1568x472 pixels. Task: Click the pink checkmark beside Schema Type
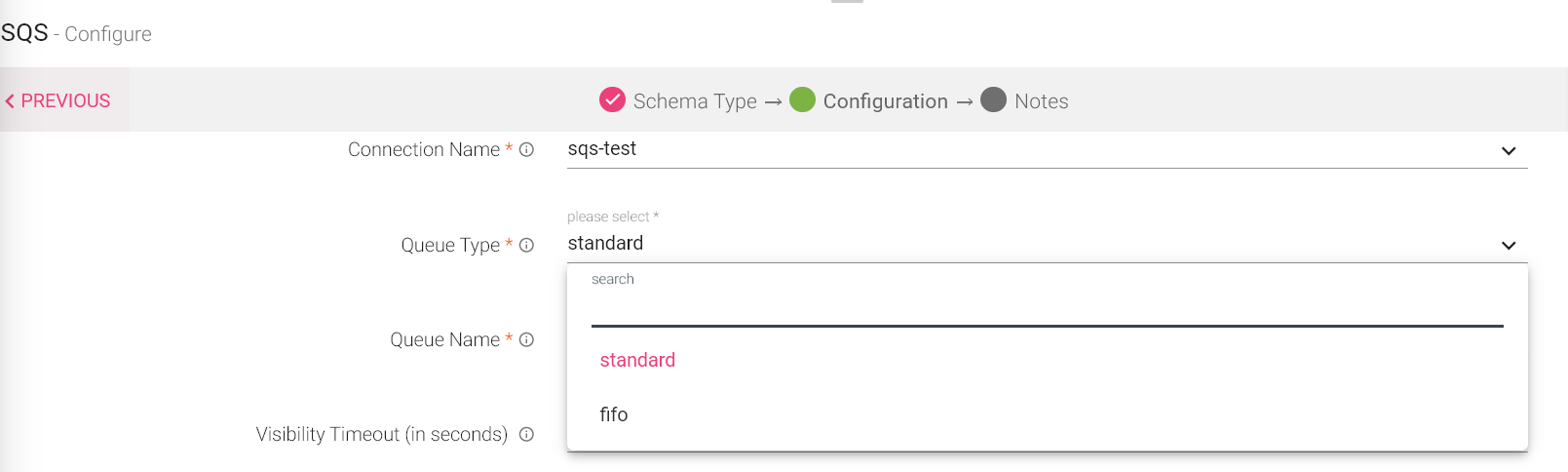point(612,100)
